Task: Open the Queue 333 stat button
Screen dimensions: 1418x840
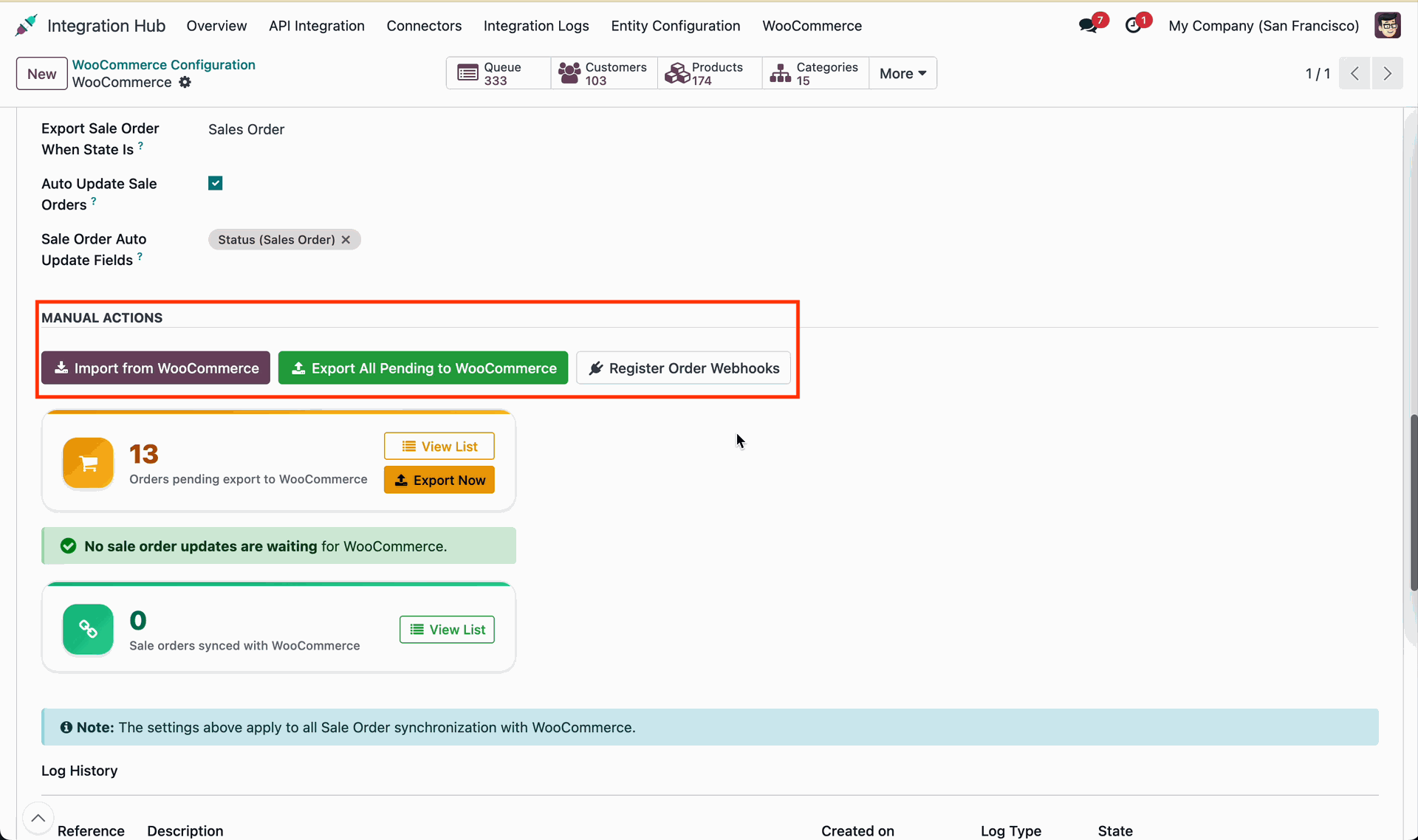Action: [x=499, y=73]
